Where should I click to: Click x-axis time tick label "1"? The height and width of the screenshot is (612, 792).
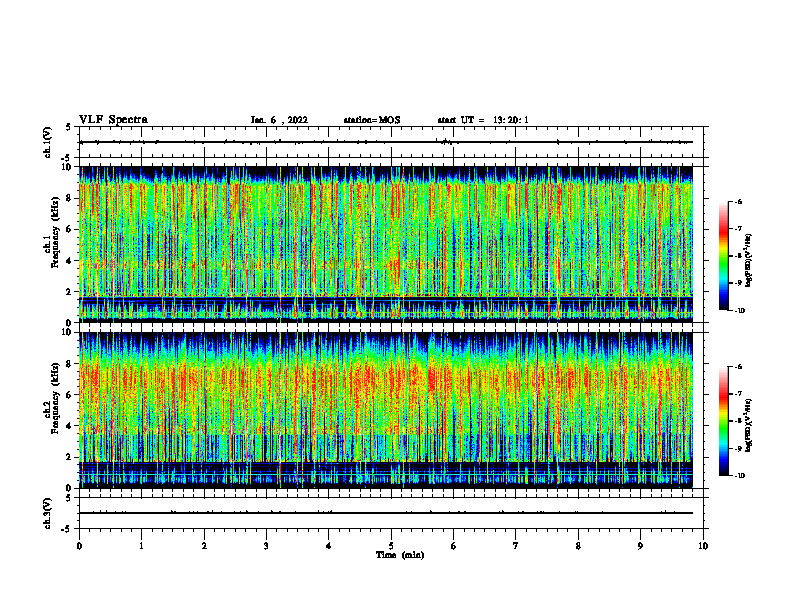pyautogui.click(x=141, y=546)
